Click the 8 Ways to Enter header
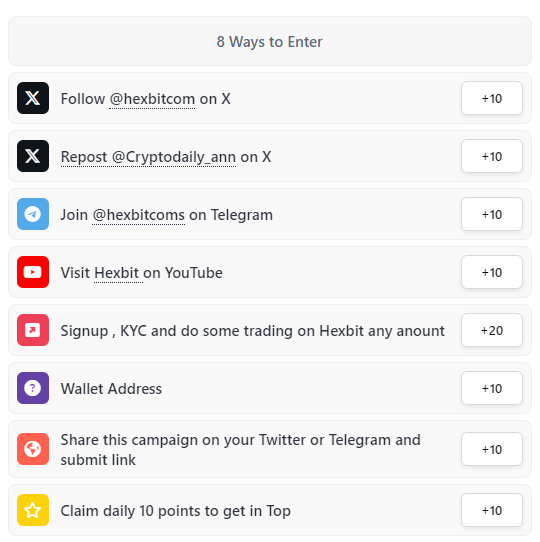The width and height of the screenshot is (540, 542). 270,41
